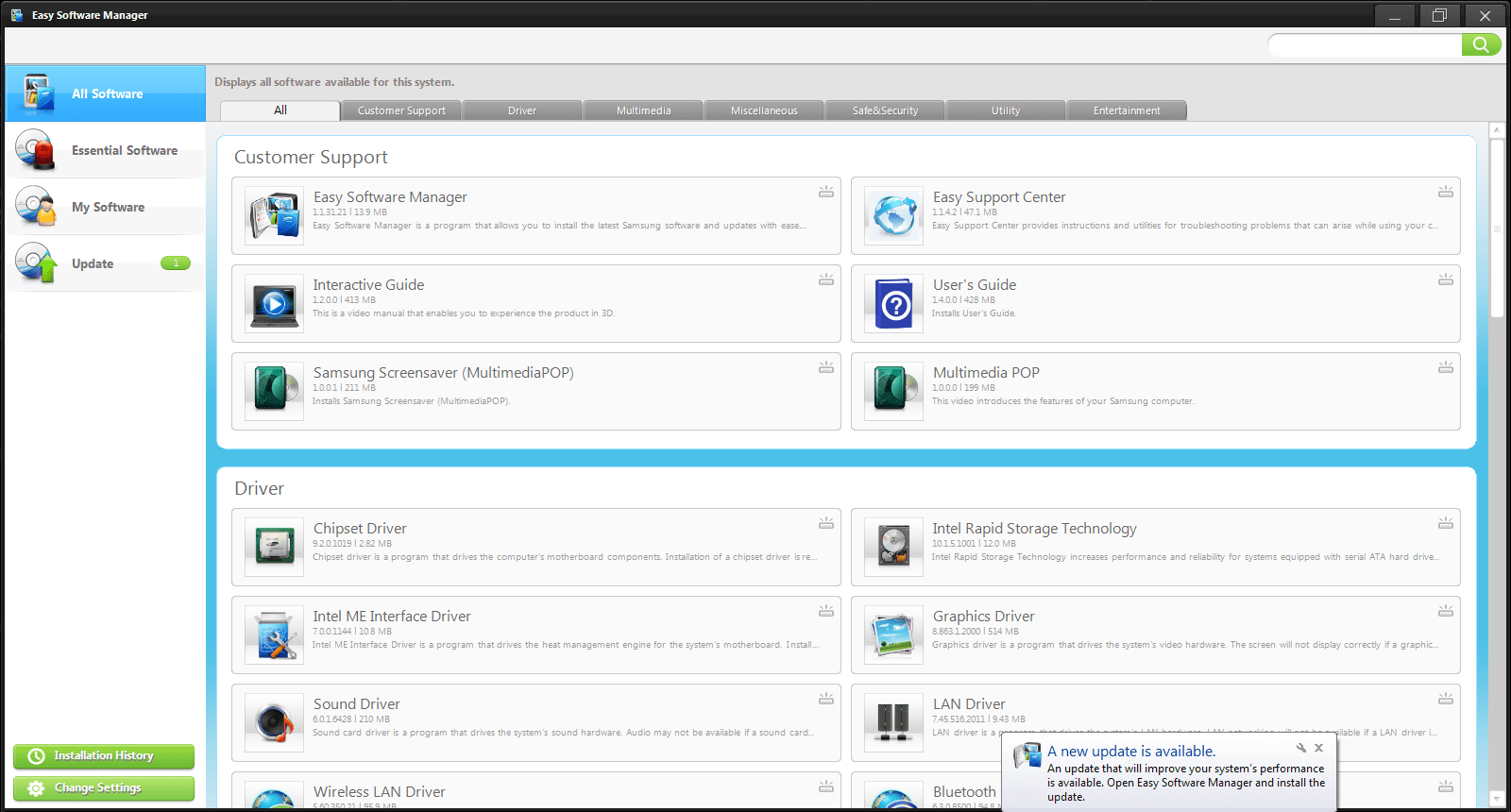Switch to the Utility tab
Viewport: 1511px width, 812px height.
point(1006,110)
